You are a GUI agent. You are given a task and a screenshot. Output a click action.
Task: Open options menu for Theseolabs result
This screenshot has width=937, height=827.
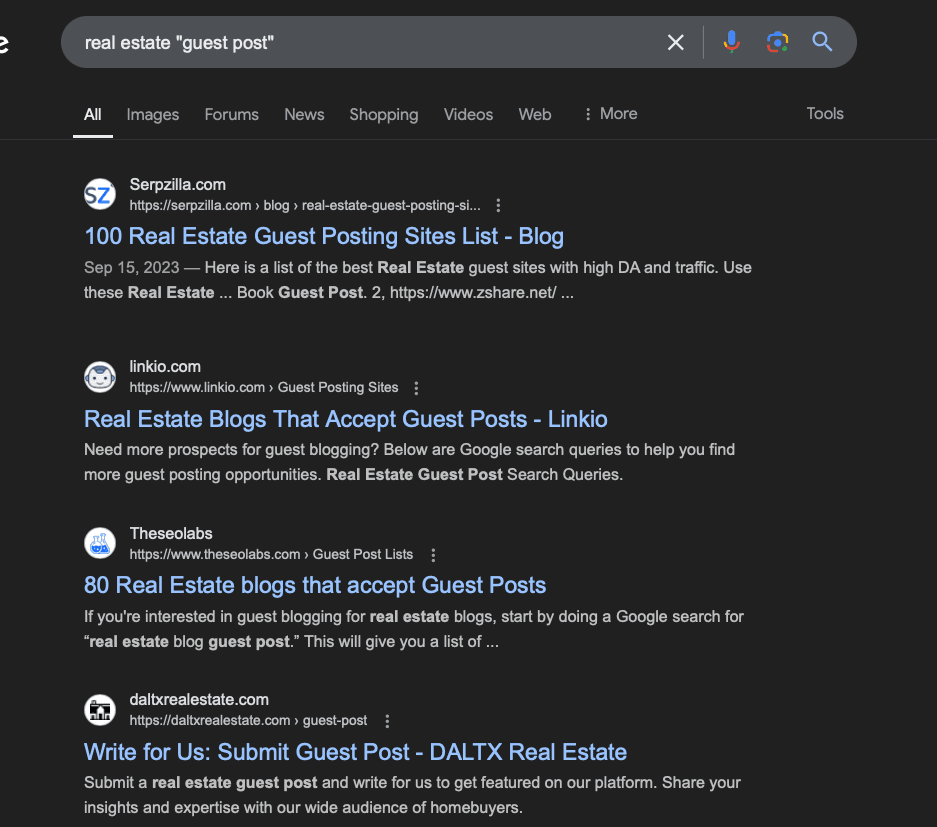[433, 555]
